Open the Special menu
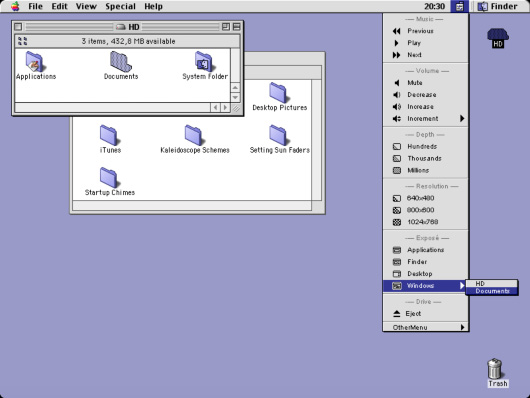530x398 pixels. tap(120, 6)
